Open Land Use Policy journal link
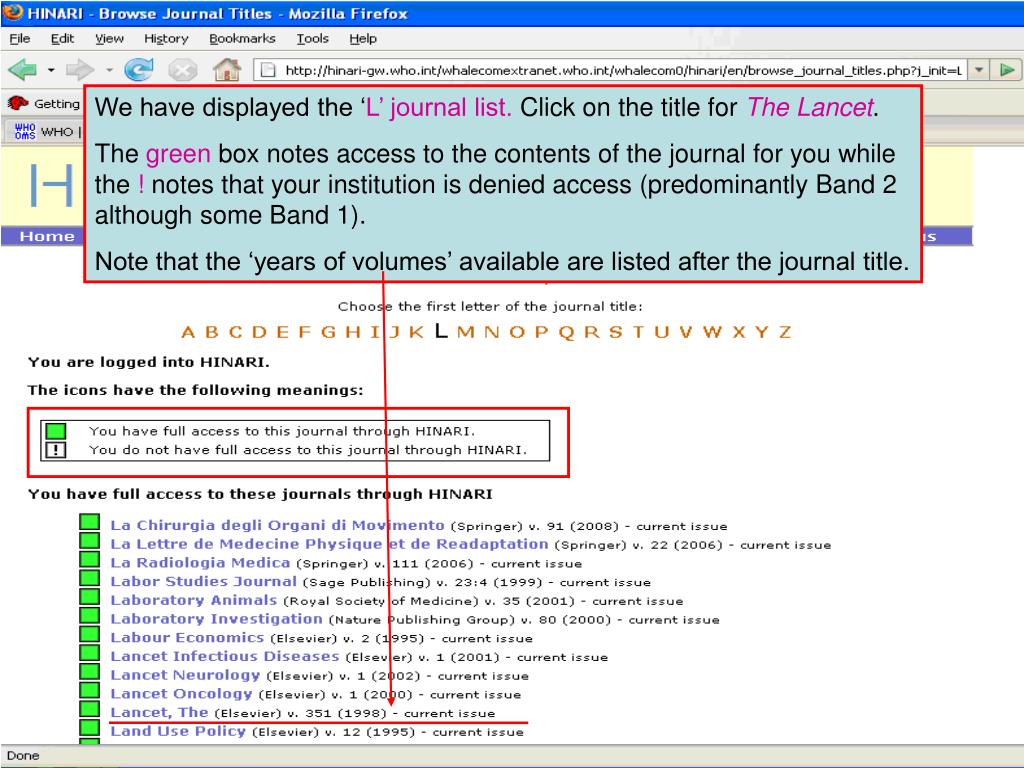This screenshot has height=768, width=1024. 178,731
